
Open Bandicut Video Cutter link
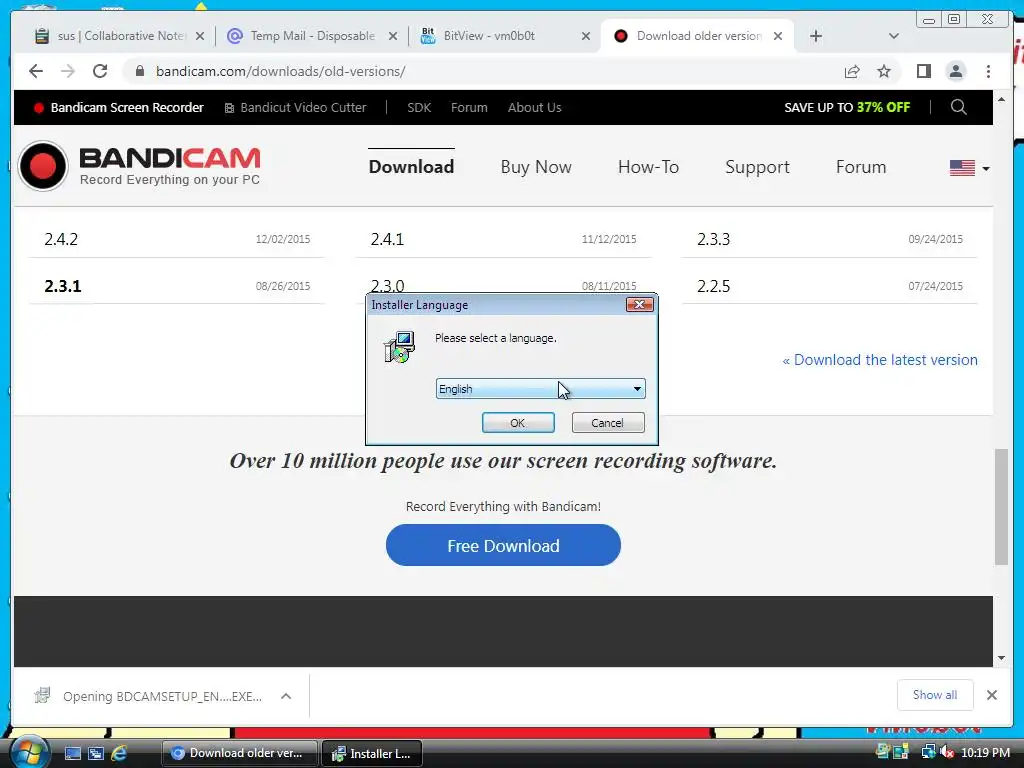[x=295, y=107]
